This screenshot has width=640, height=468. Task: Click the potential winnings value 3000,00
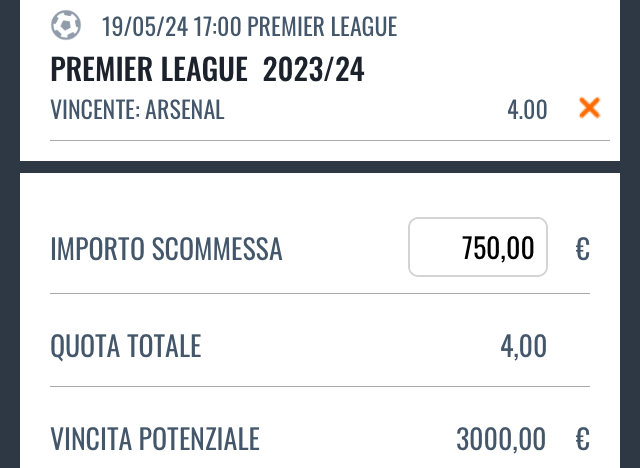(501, 439)
